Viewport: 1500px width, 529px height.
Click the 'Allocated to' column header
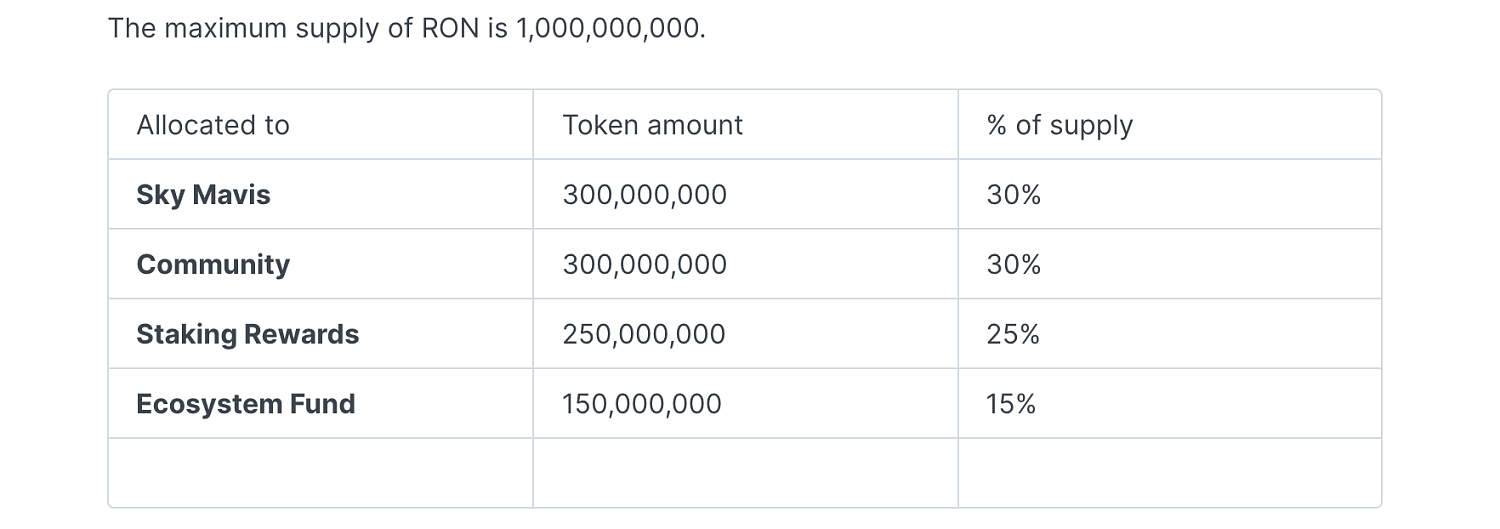[x=213, y=125]
